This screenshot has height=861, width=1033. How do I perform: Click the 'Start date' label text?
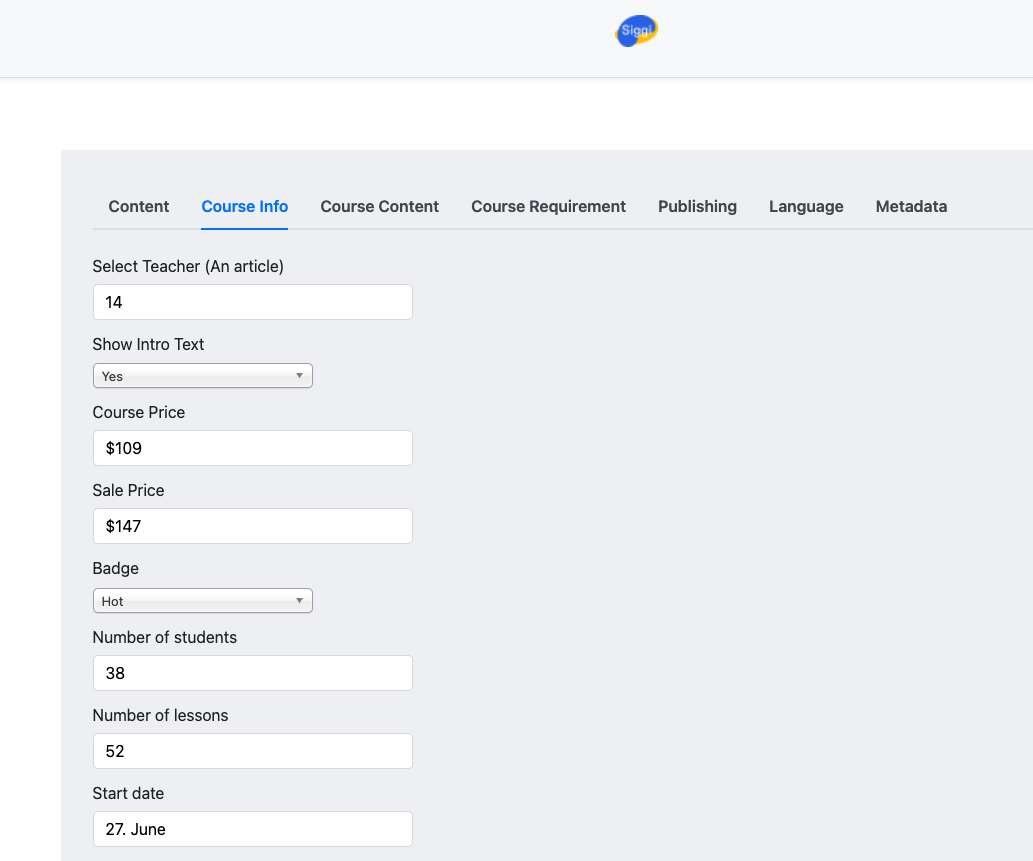click(128, 793)
